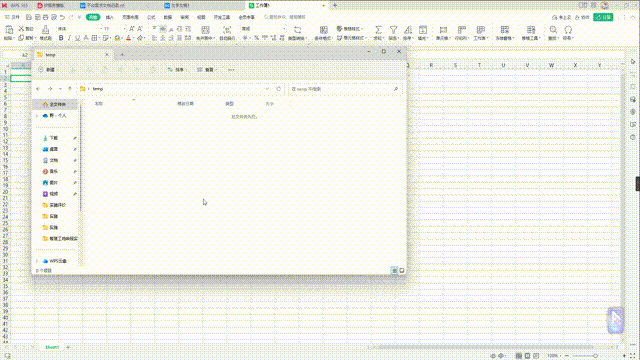Click the Symbol omega icon
640x360 pixels.
click(x=568, y=30)
